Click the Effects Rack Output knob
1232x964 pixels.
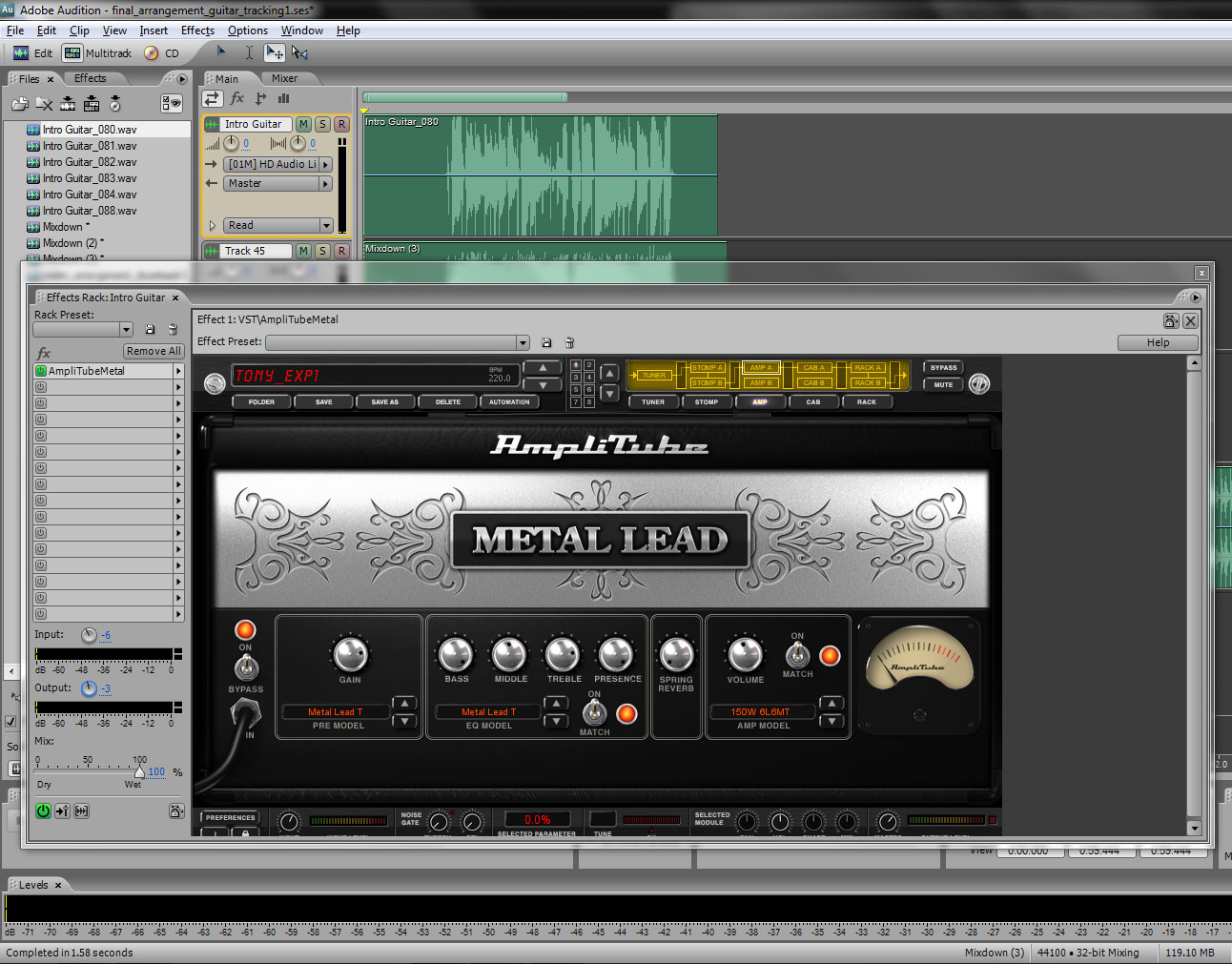[x=90, y=688]
